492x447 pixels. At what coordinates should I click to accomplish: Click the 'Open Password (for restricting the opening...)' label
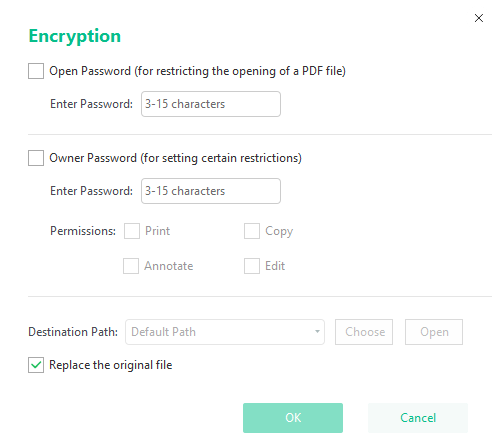click(x=198, y=71)
